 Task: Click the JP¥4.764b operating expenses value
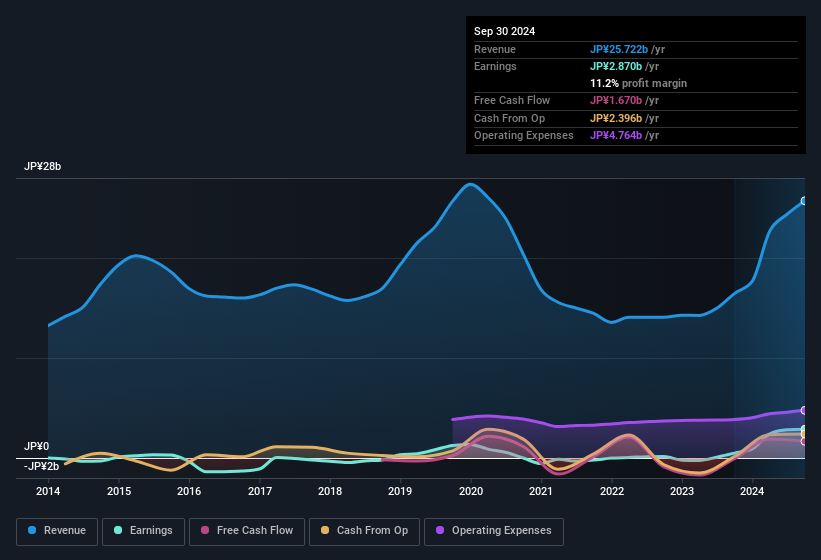pos(616,135)
